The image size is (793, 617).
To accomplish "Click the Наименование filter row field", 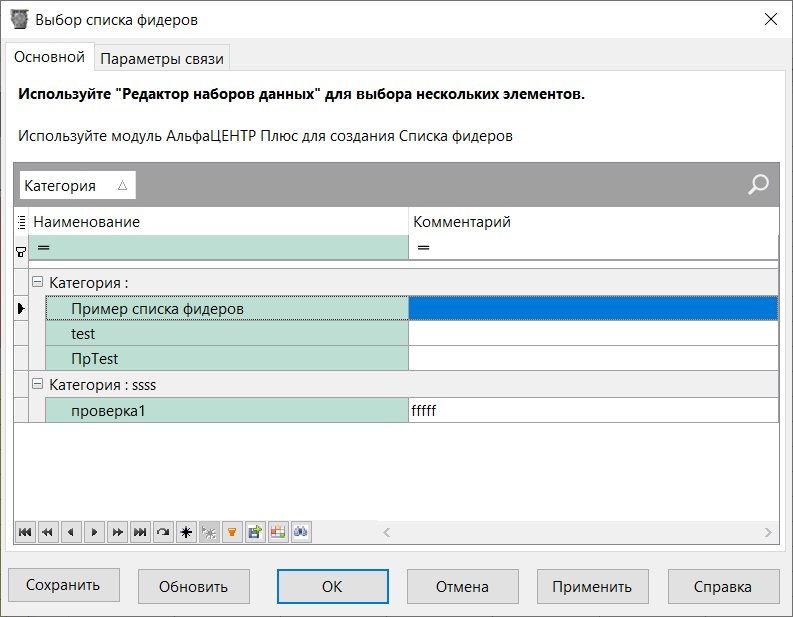I will coord(220,247).
